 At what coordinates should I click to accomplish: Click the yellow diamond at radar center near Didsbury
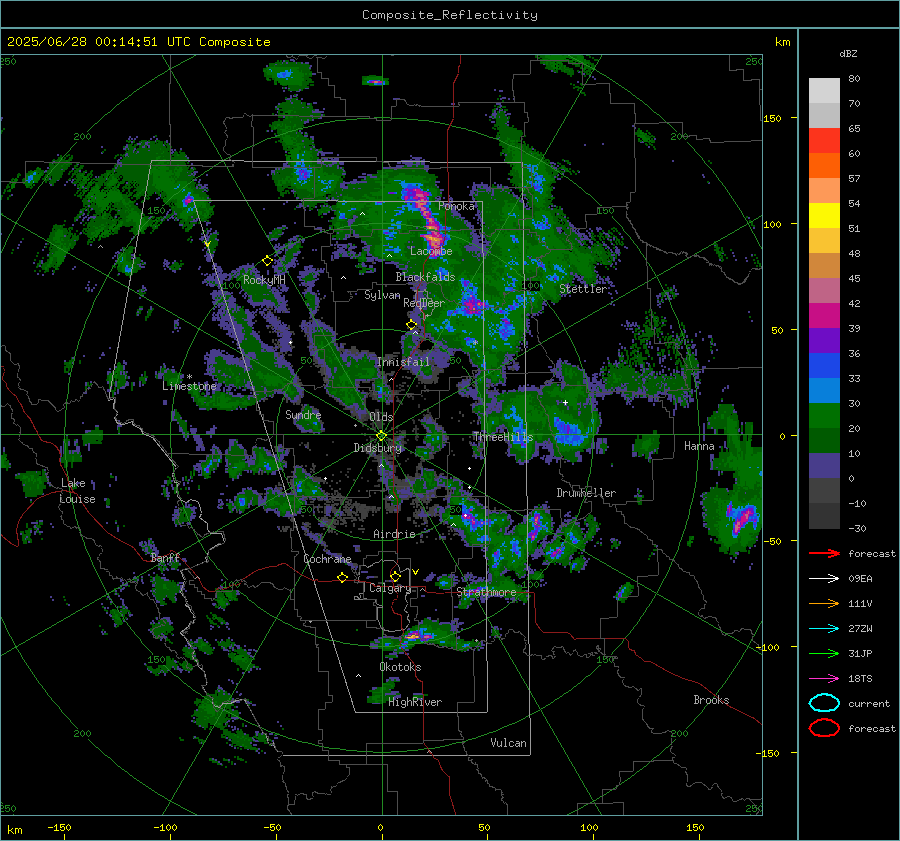tap(381, 436)
